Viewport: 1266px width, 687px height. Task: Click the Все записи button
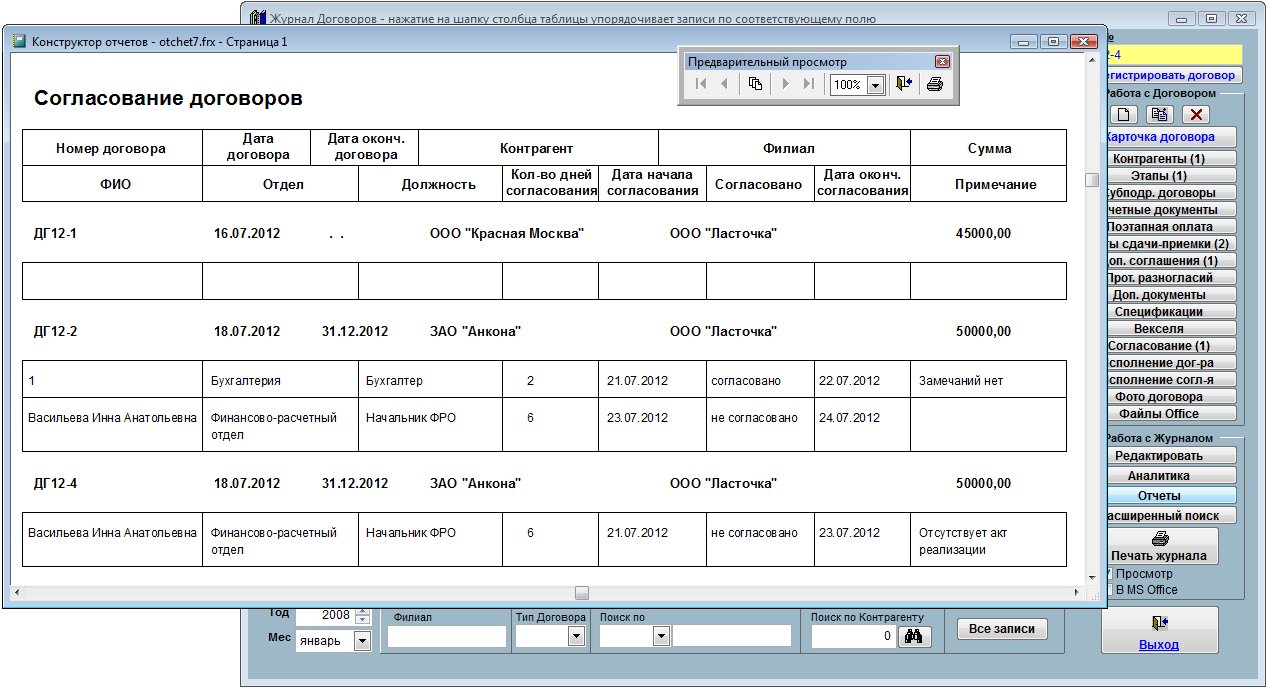1002,629
